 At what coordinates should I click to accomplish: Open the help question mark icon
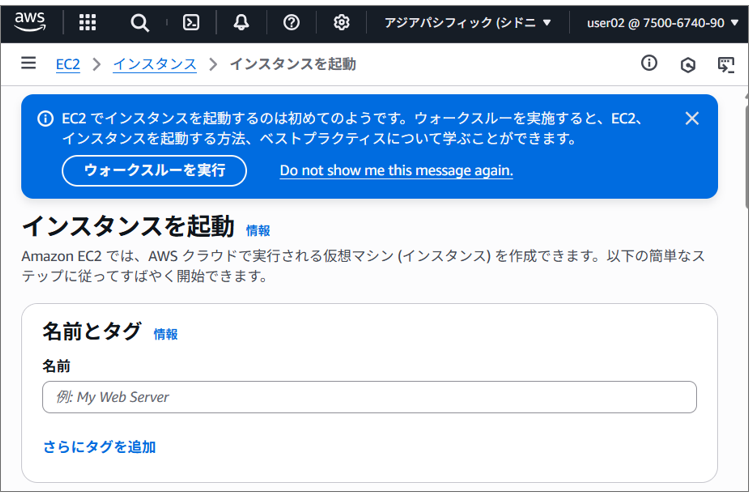click(x=291, y=22)
